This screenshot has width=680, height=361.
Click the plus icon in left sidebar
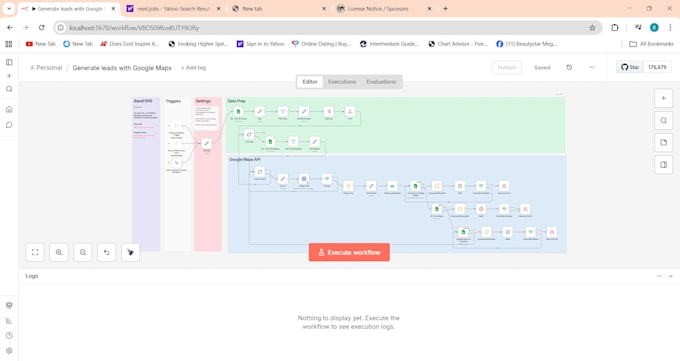point(9,76)
